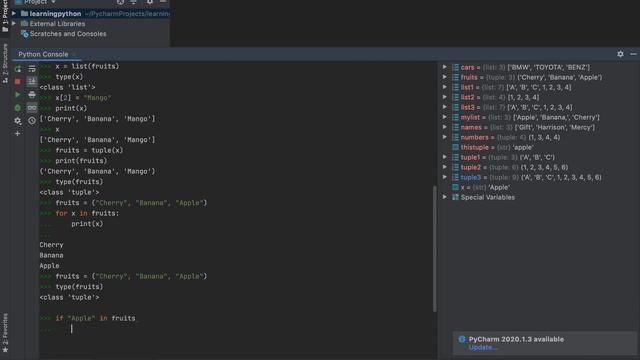
Task: Expand the learningpython project folder
Action: (x=14, y=13)
